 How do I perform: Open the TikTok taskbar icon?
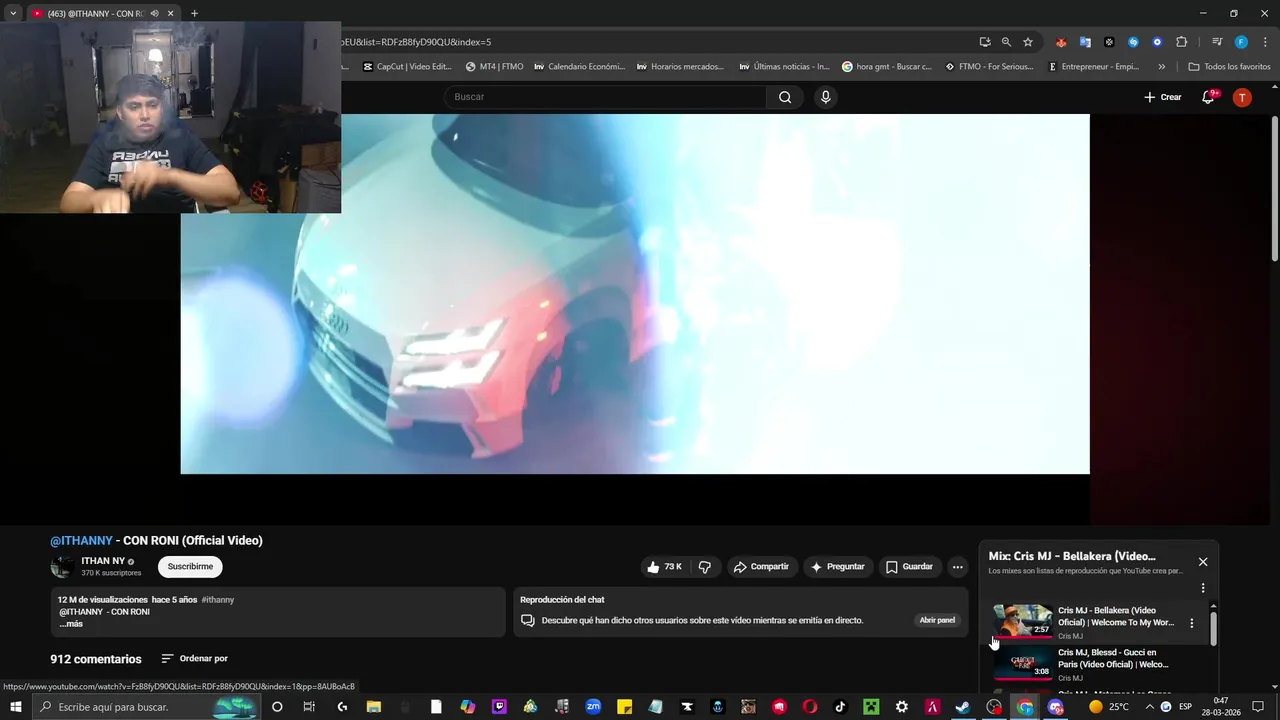pos(840,707)
